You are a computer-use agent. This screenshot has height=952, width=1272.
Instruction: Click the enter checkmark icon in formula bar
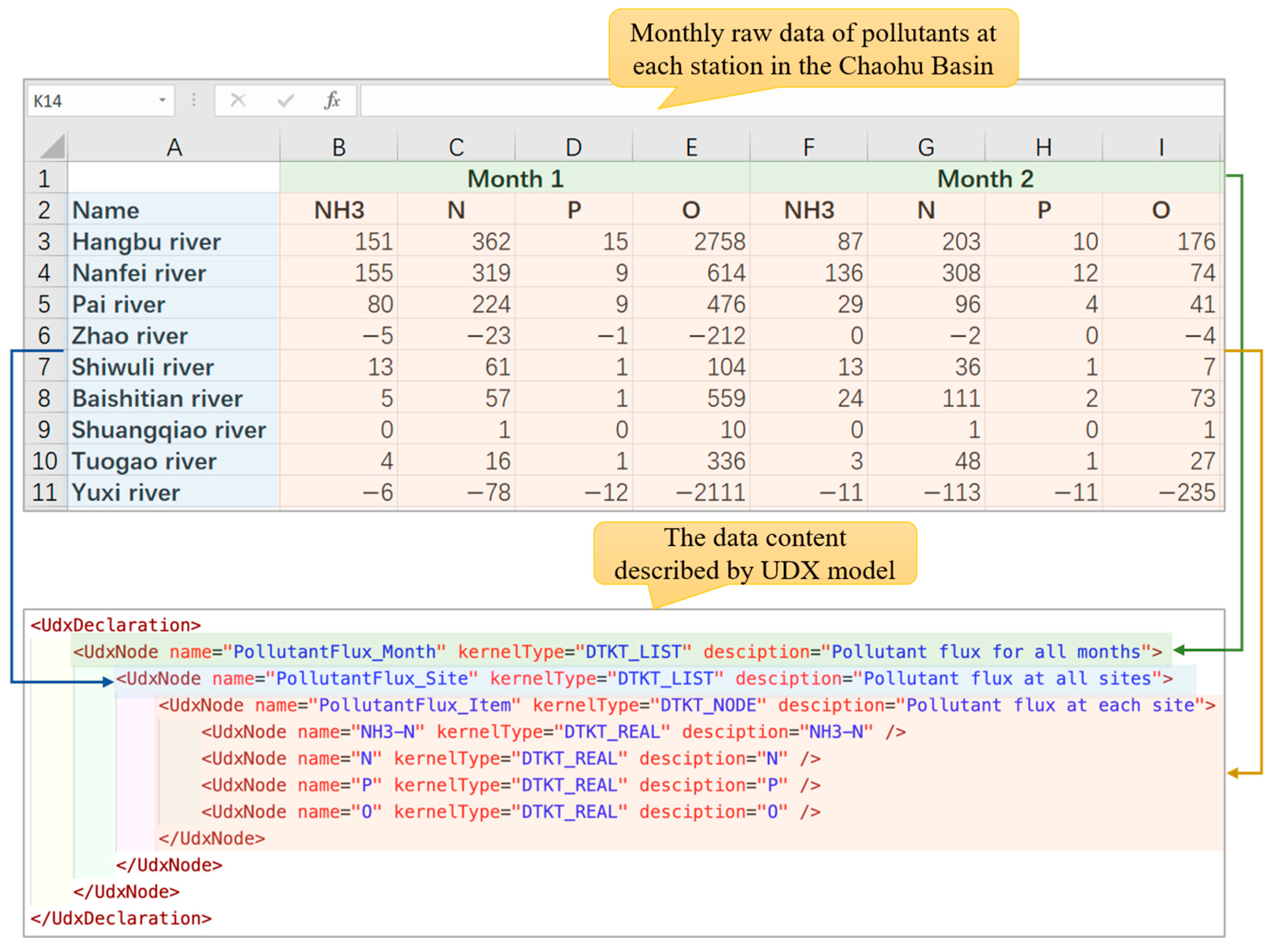click(x=285, y=101)
